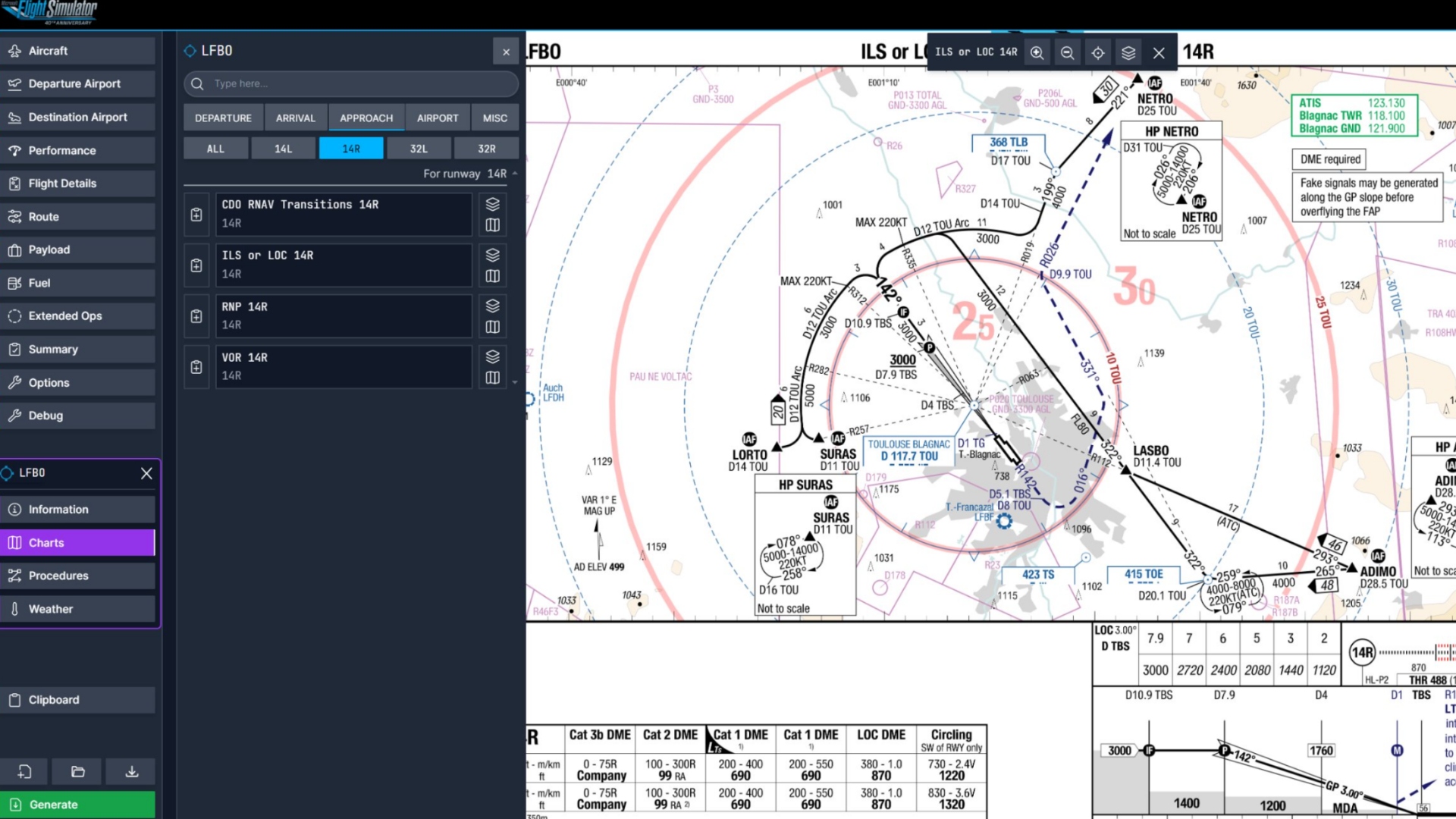Image resolution: width=1456 pixels, height=819 pixels.
Task: Open LFBO Procedures page
Action: click(77, 576)
